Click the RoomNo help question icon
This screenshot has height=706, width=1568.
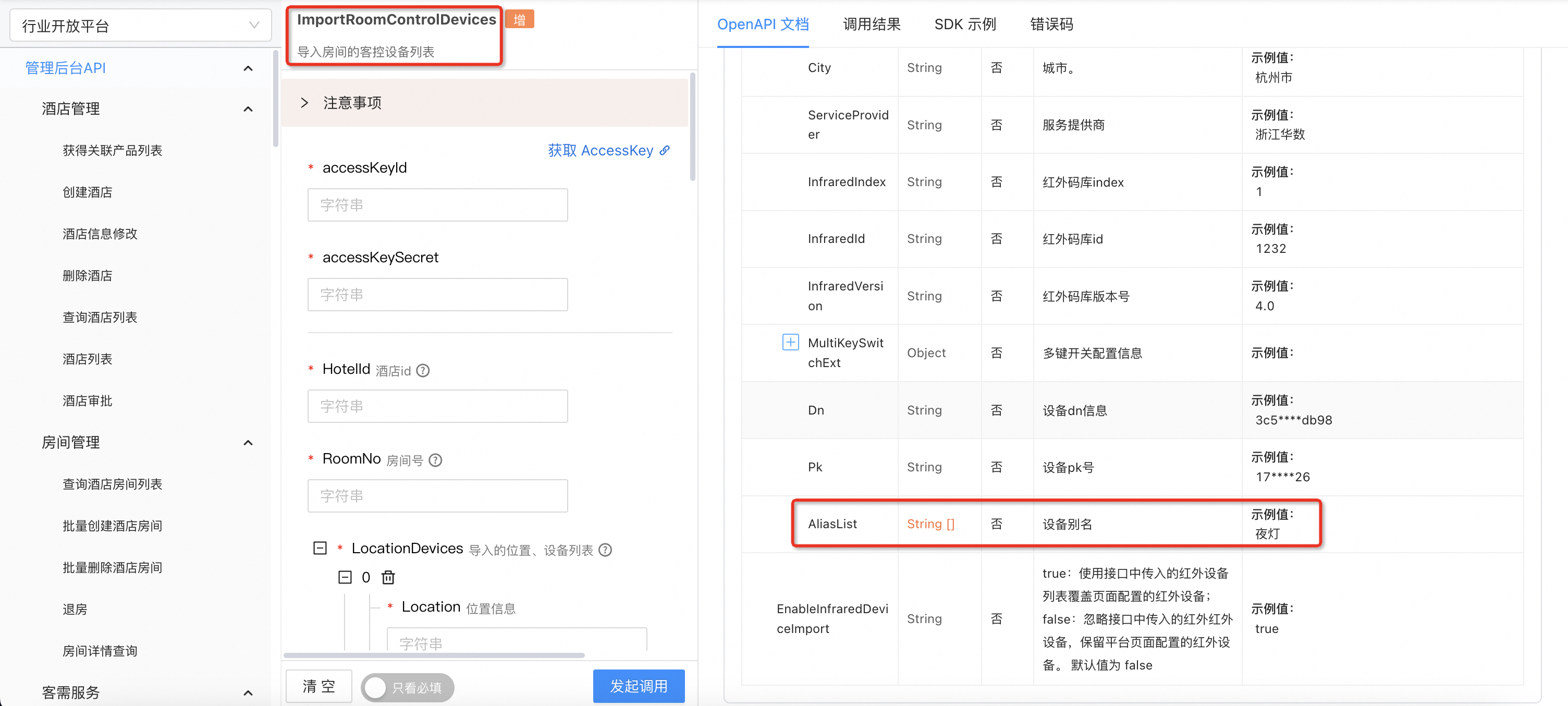435,460
